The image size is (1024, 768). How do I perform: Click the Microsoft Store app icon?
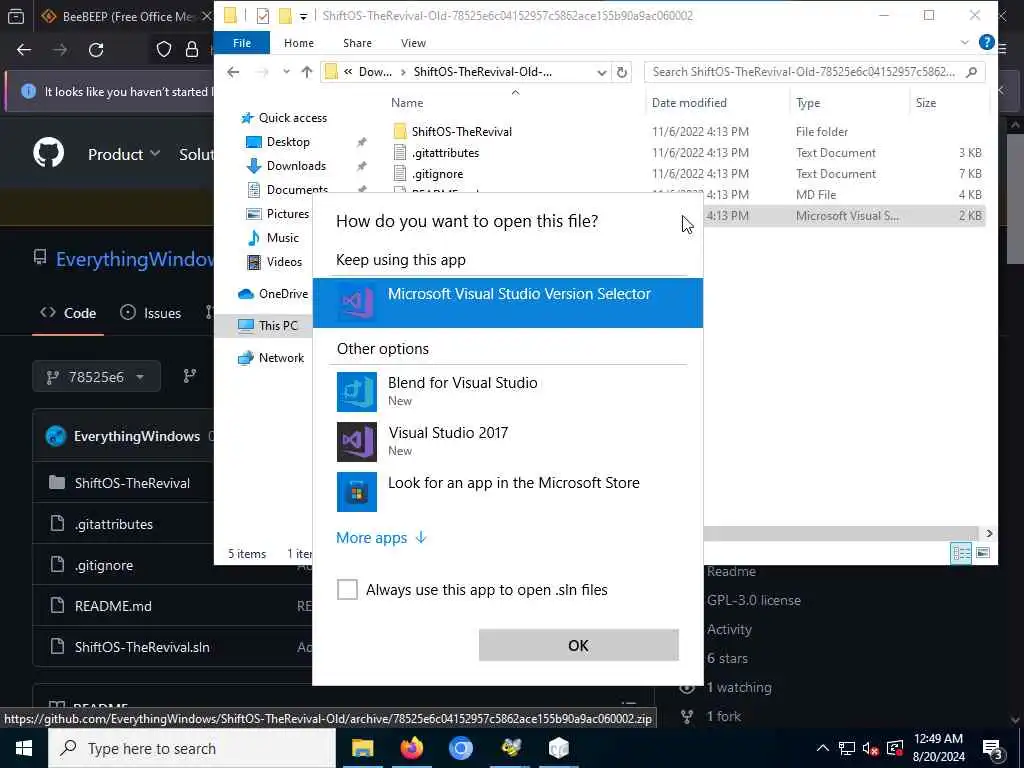[x=357, y=492]
